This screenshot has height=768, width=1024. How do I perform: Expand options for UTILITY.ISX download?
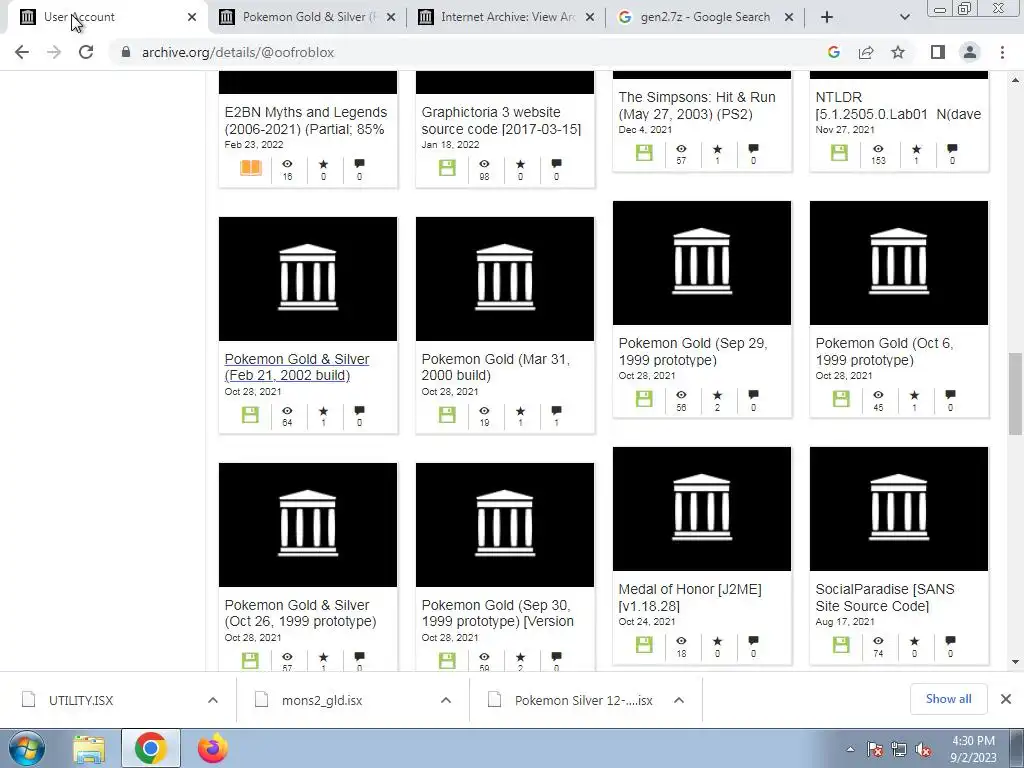click(x=213, y=700)
